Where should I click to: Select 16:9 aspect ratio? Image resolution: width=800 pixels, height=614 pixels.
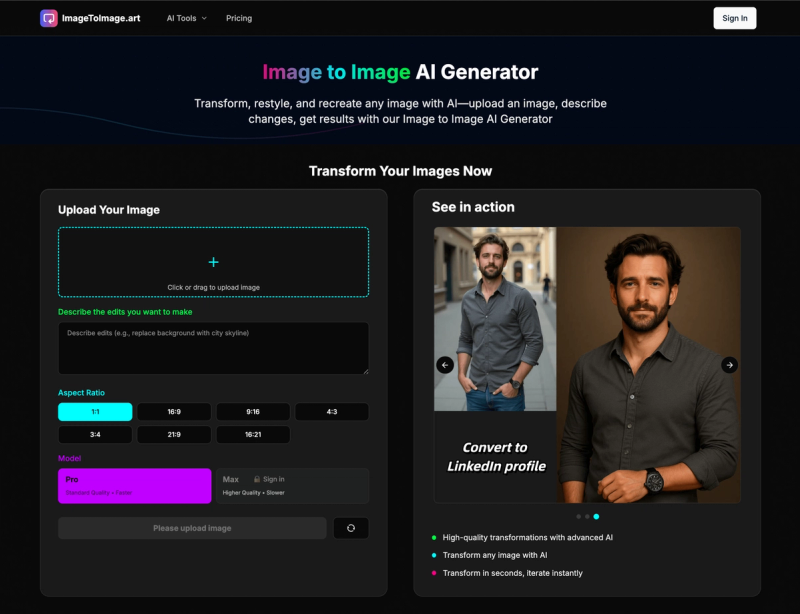tap(174, 411)
